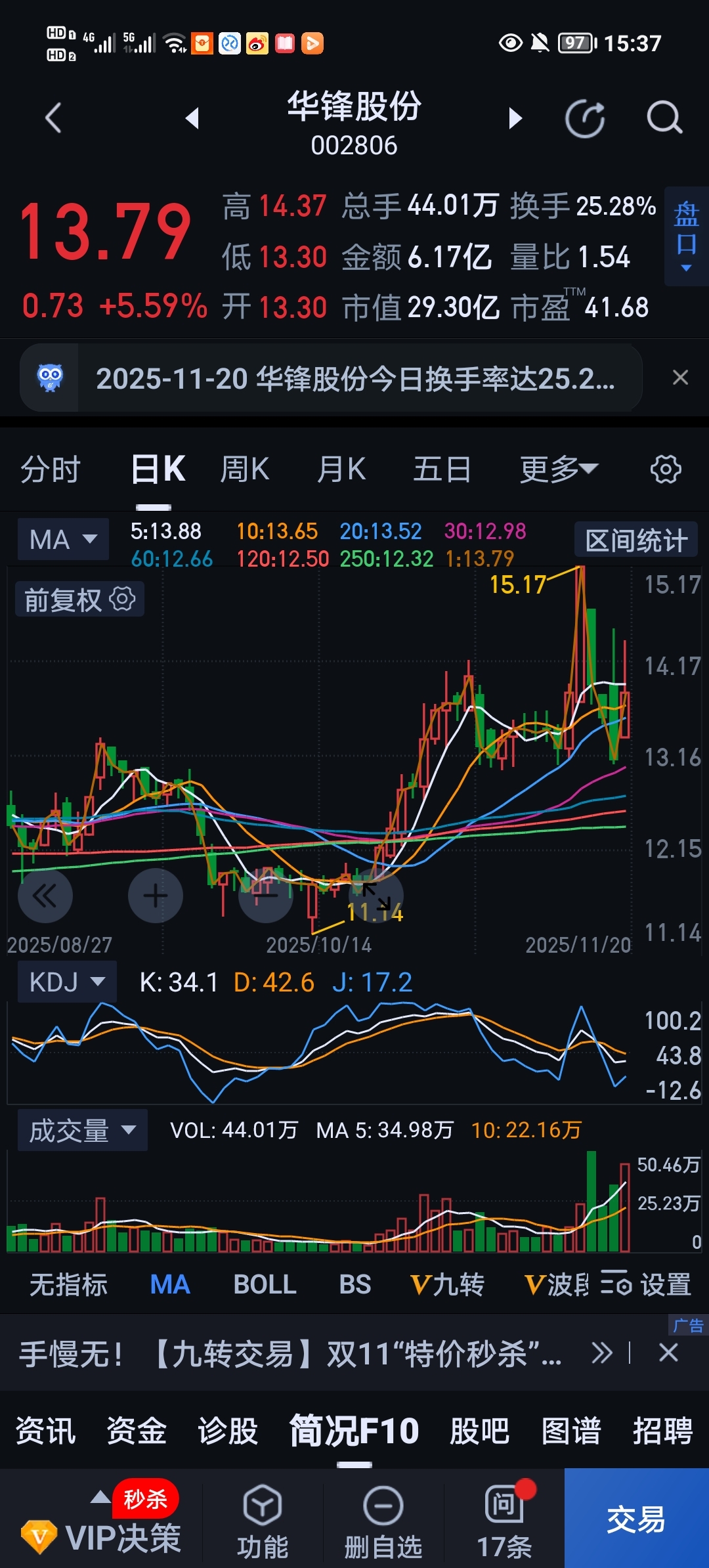The image size is (709, 1568).
Task: Tap the 华锋股份 stock title
Action: [354, 106]
